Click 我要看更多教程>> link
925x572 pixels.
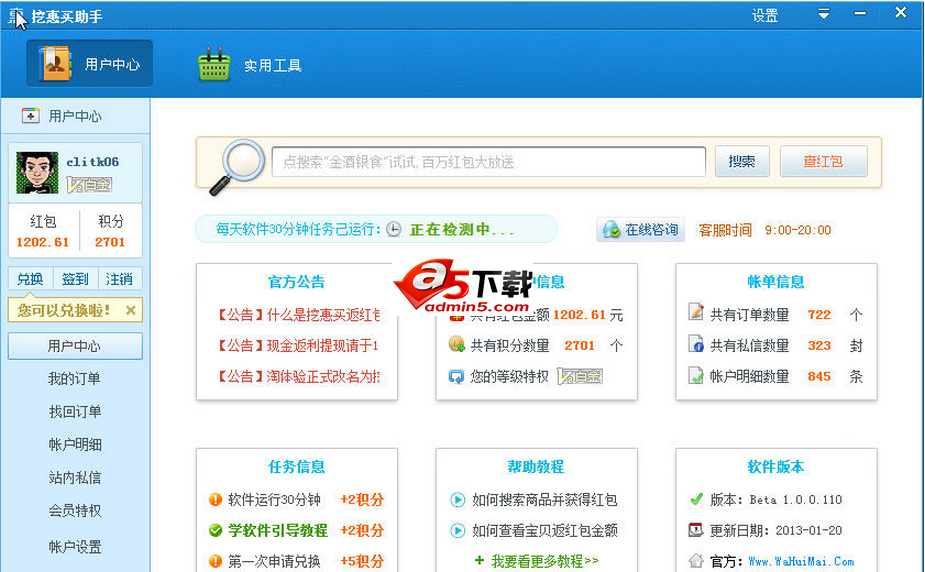coord(544,561)
